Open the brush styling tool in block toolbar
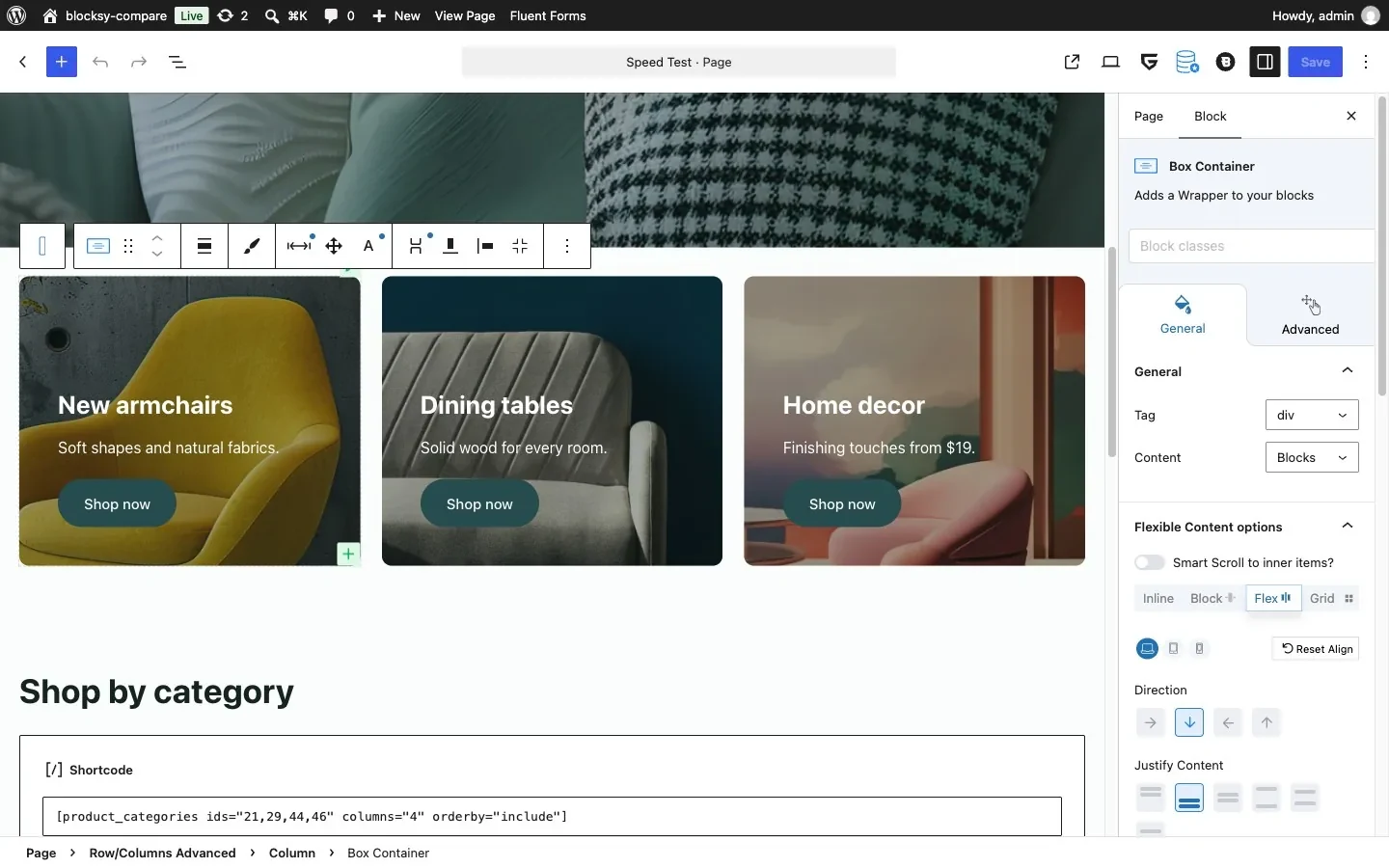The height and width of the screenshot is (868, 1389). pyautogui.click(x=253, y=247)
